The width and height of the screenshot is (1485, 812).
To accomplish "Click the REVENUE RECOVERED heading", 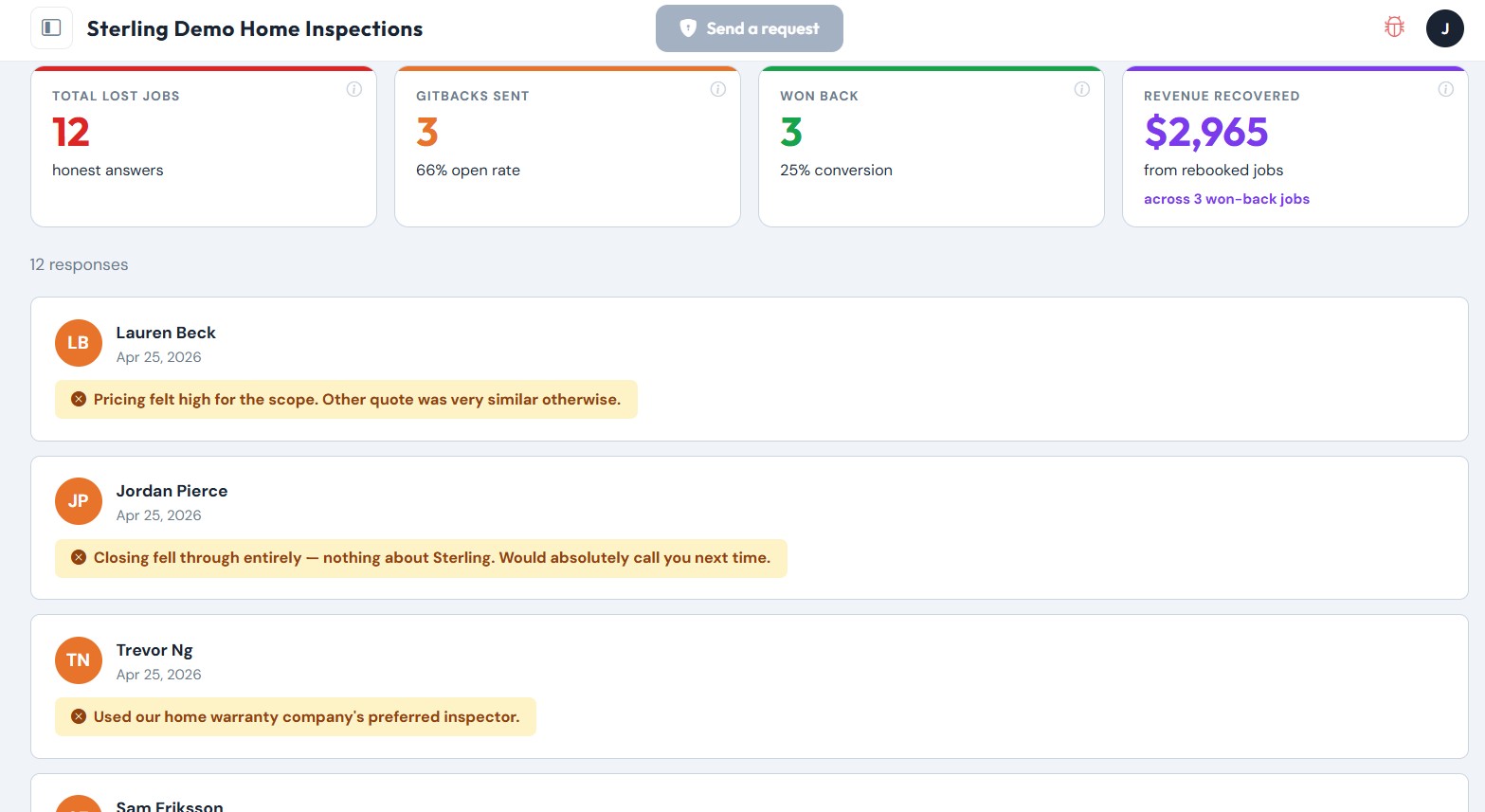I will point(1222,96).
